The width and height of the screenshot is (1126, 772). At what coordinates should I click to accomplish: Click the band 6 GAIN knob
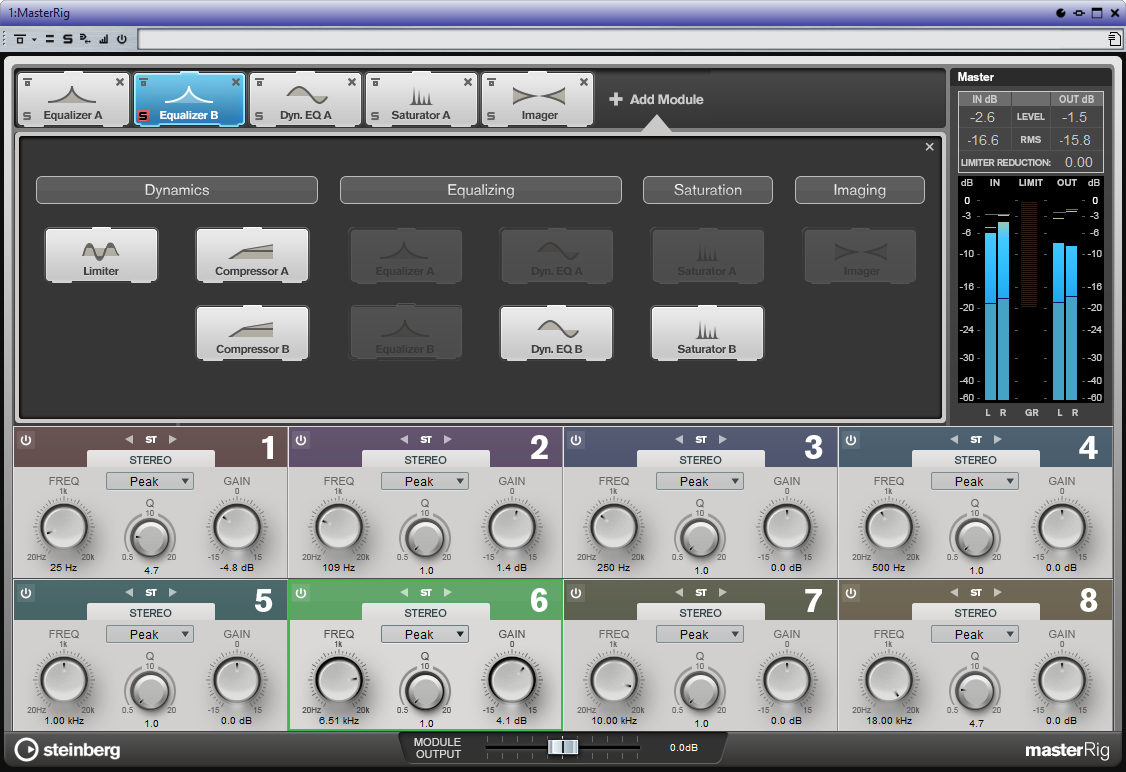pyautogui.click(x=512, y=681)
